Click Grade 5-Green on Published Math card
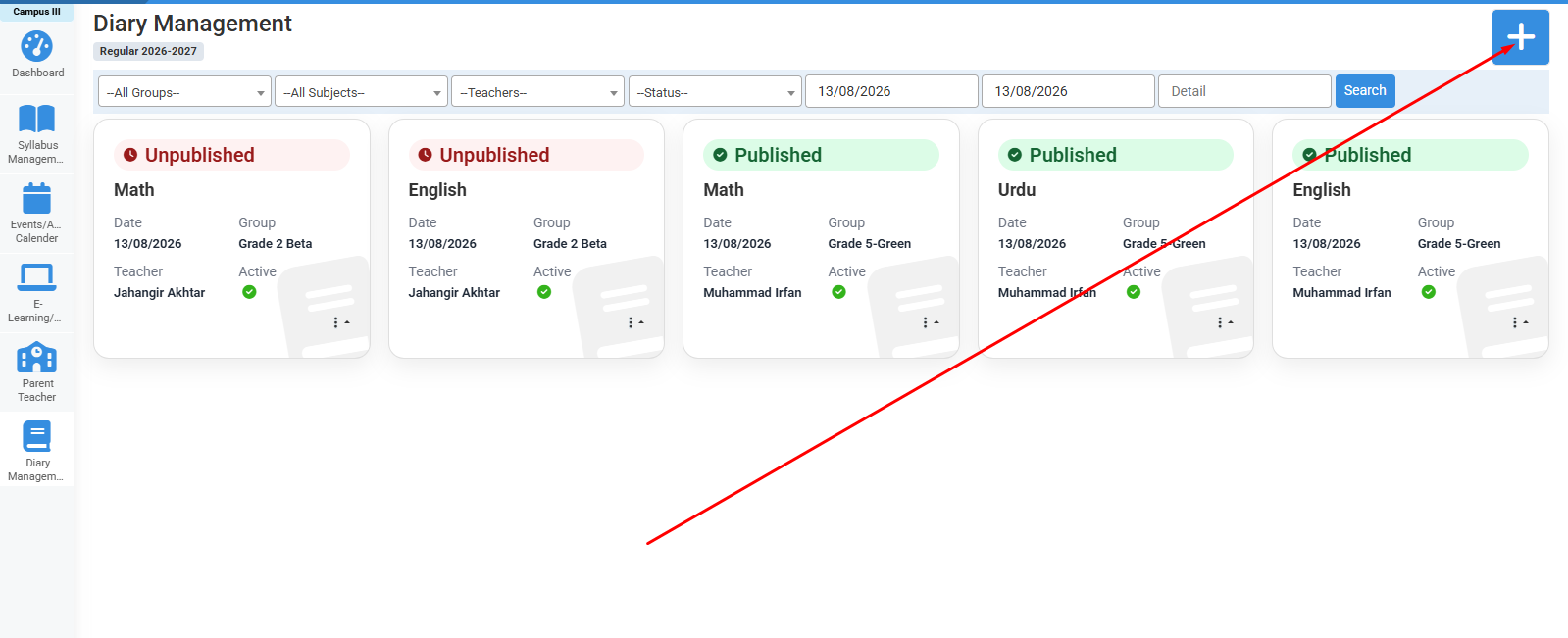This screenshot has width=1568, height=638. (x=870, y=244)
